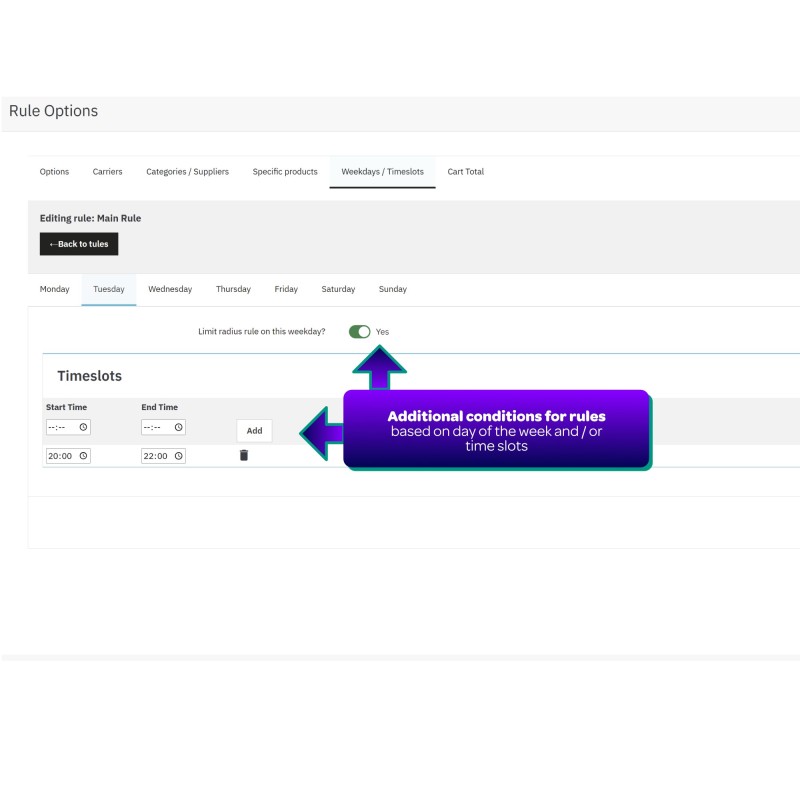Click Add to create a timeslot
Image resolution: width=800 pixels, height=800 pixels.
[x=254, y=431]
